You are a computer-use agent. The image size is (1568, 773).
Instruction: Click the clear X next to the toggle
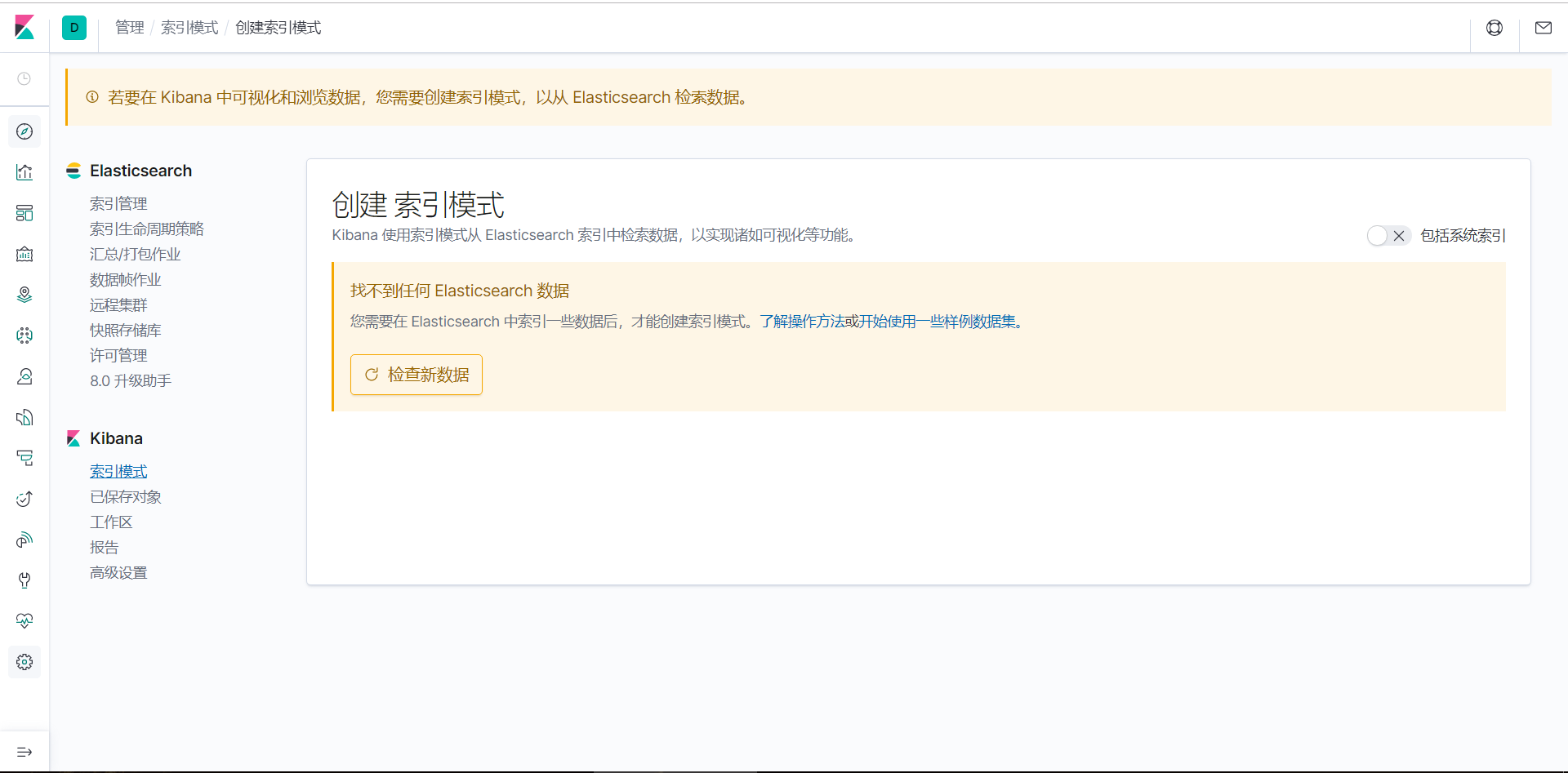pos(1400,235)
